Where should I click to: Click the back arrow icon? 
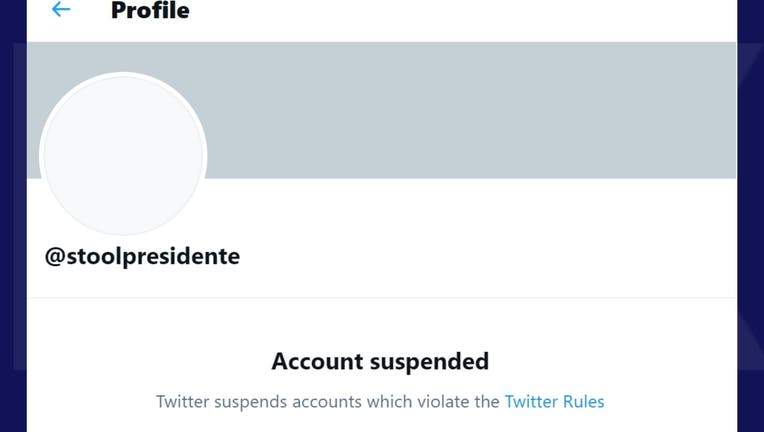point(61,10)
